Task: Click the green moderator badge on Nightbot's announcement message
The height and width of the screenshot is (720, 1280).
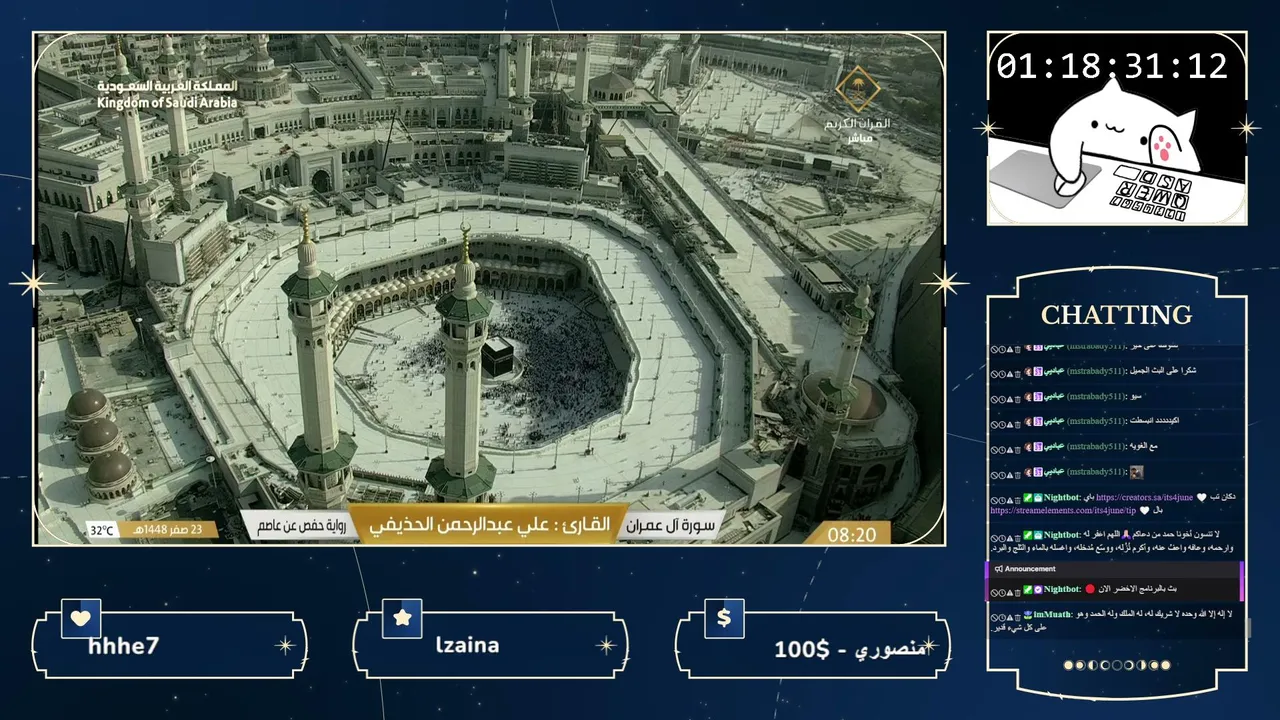Action: point(1027,590)
